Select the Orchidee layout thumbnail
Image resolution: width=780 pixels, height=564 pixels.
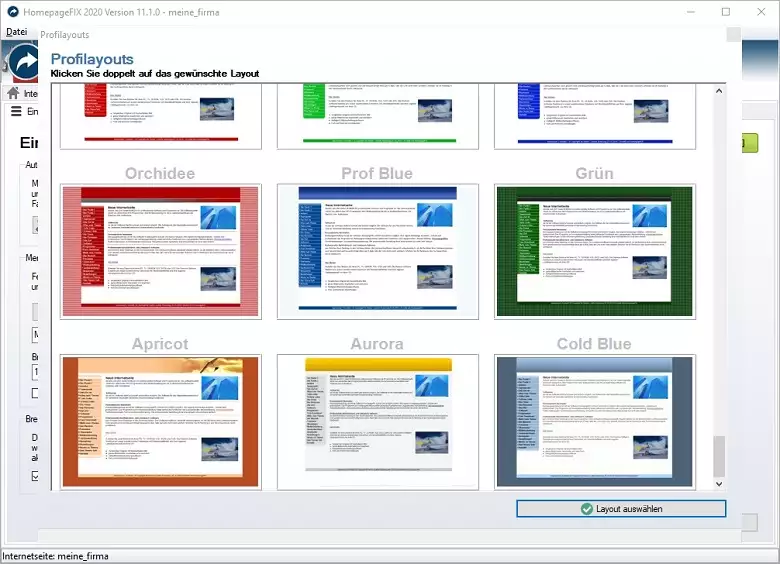161,252
